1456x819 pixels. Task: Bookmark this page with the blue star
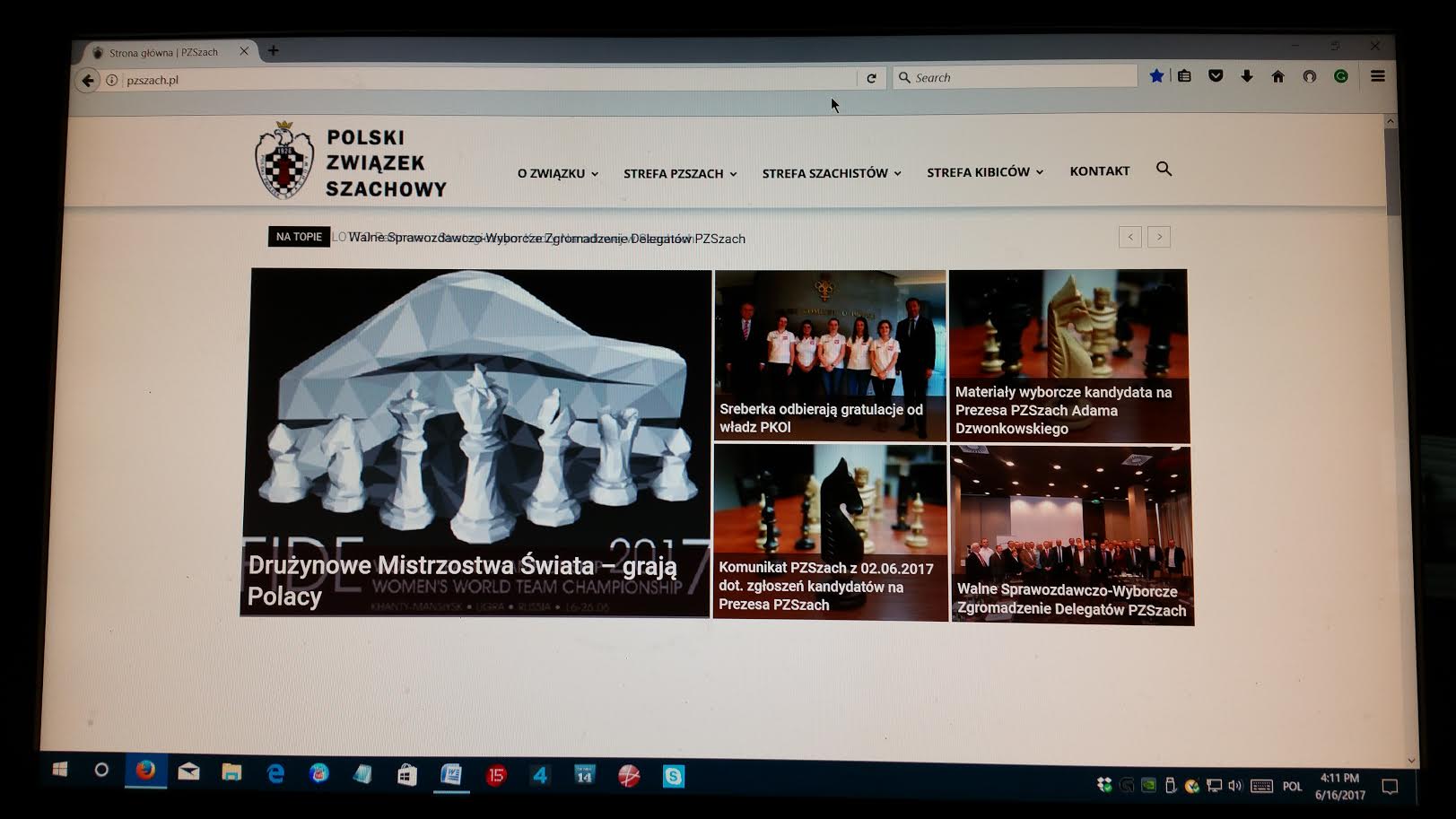pyautogui.click(x=1156, y=76)
